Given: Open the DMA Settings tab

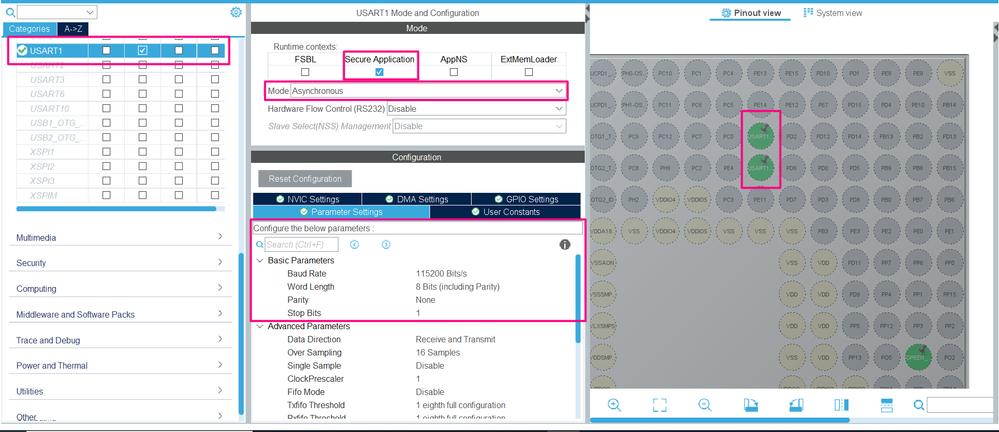Looking at the screenshot, I should (x=417, y=199).
